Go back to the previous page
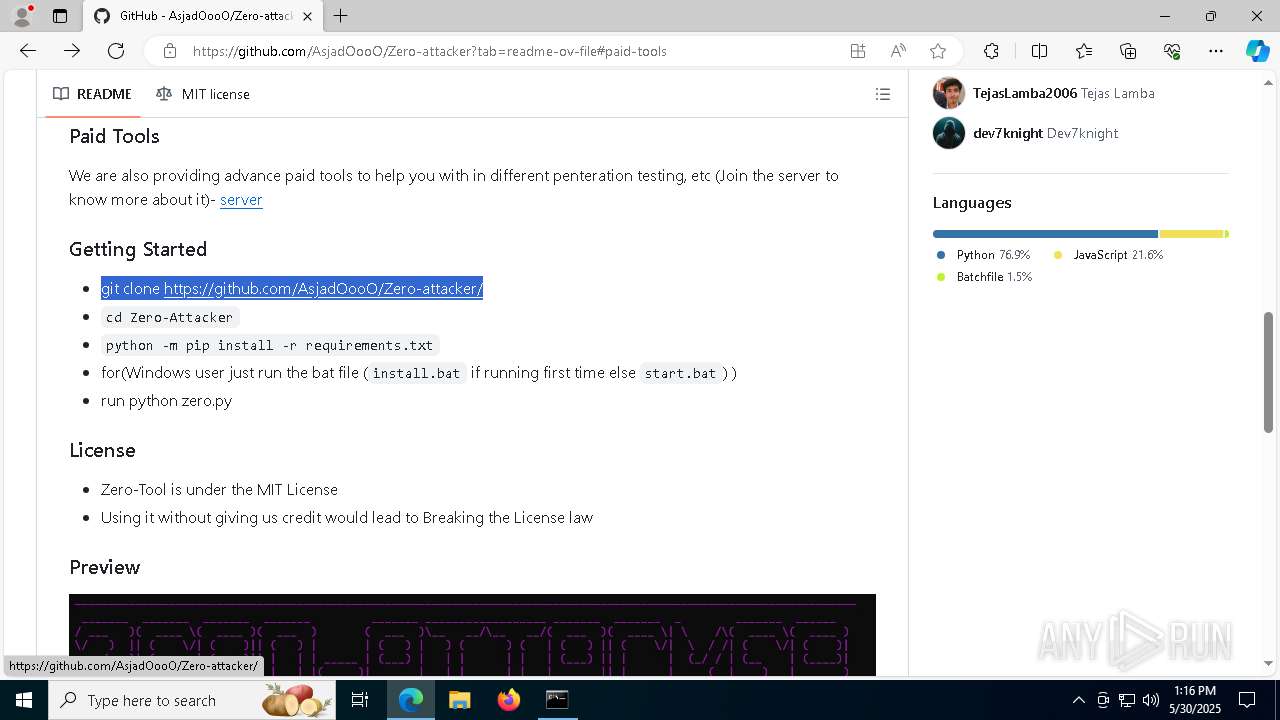 click(x=28, y=51)
